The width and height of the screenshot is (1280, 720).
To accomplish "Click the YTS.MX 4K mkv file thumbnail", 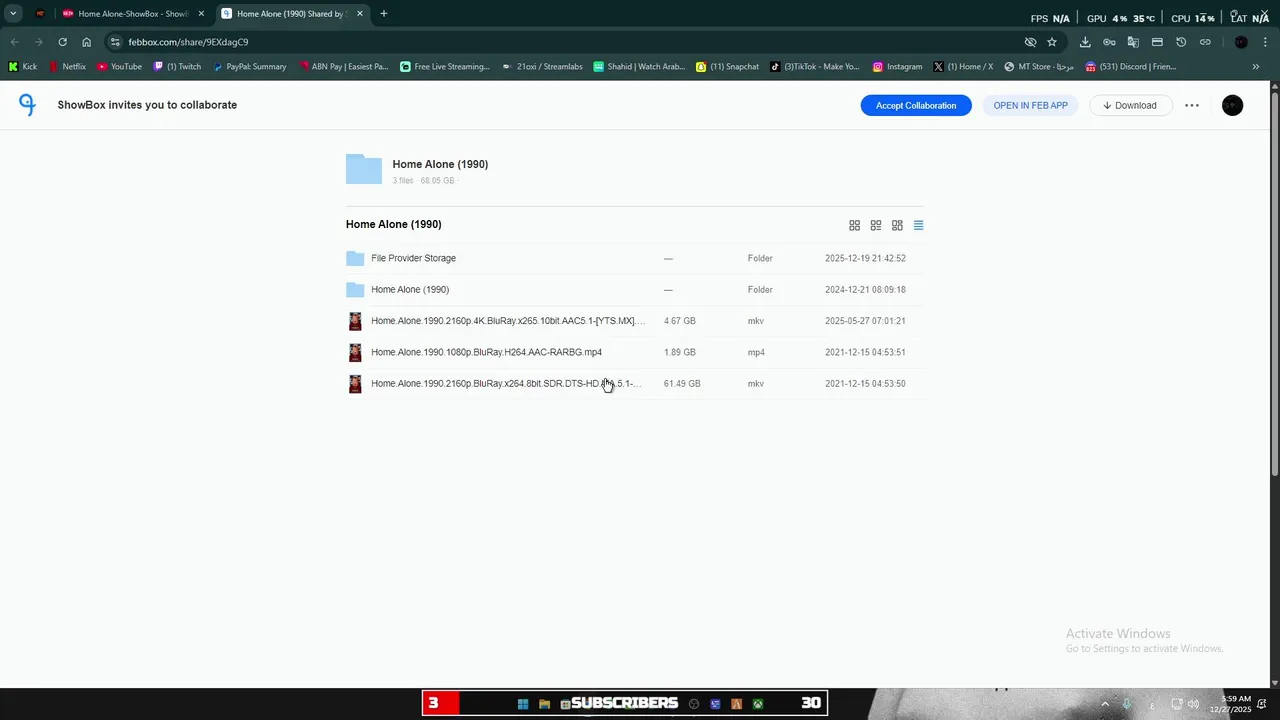I will 355,321.
